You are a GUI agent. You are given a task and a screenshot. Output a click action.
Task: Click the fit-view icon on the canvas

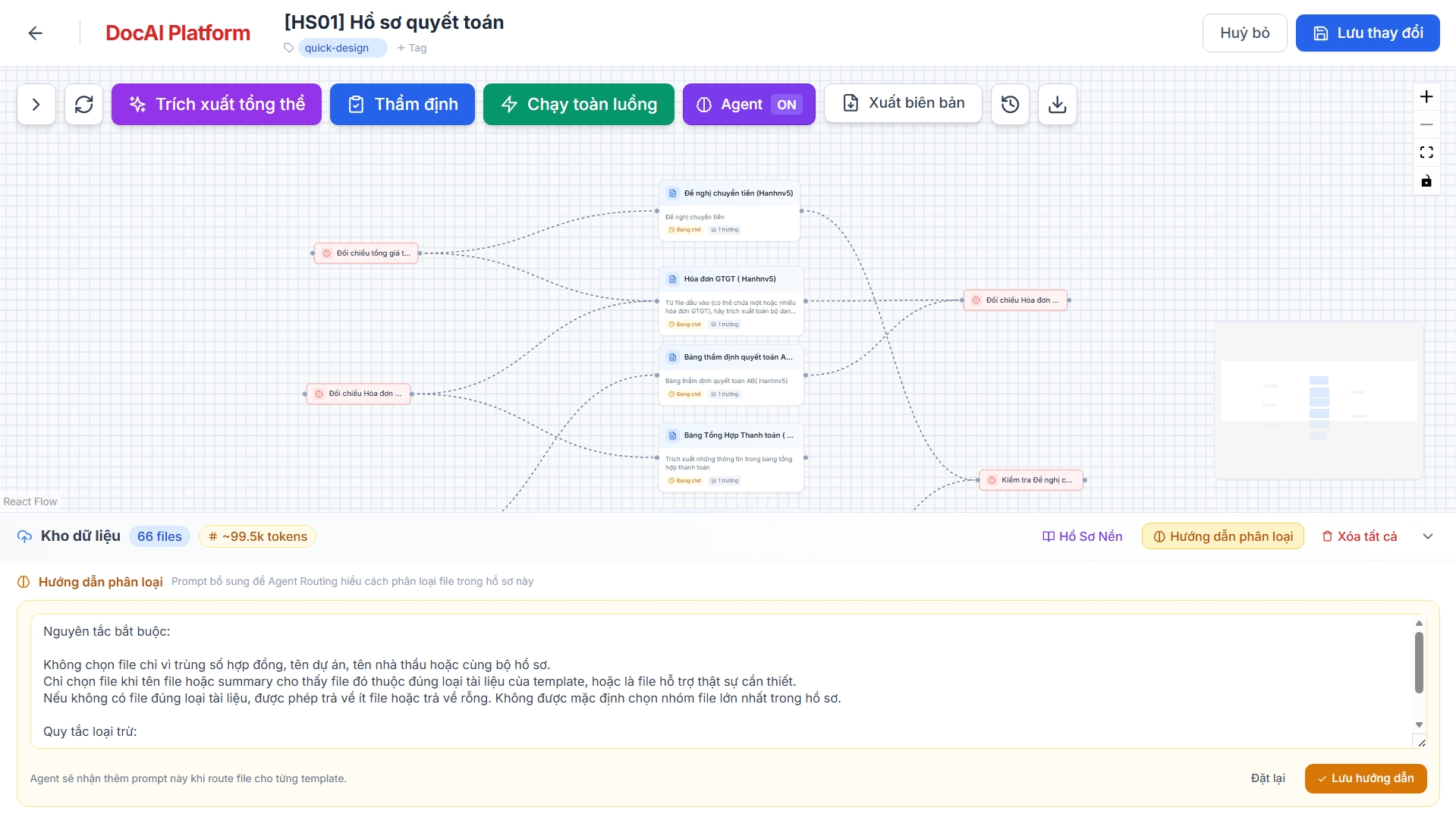click(1426, 152)
